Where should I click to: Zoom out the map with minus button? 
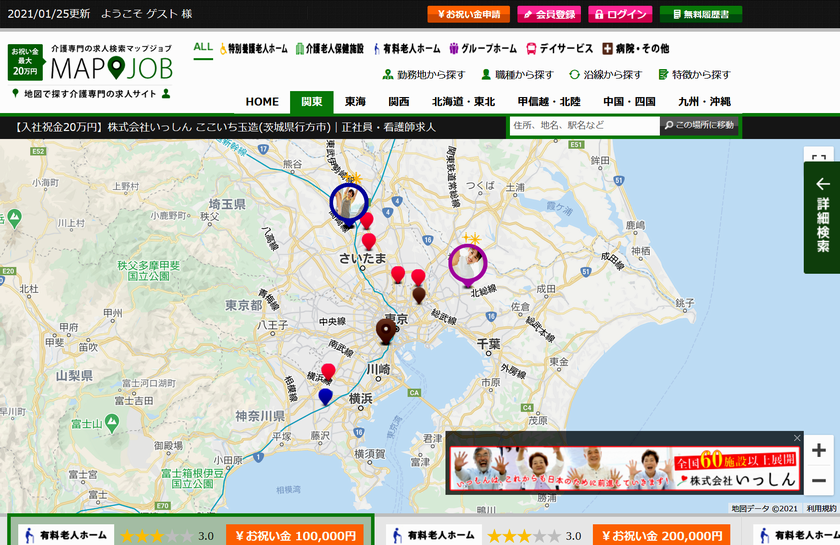(x=818, y=481)
